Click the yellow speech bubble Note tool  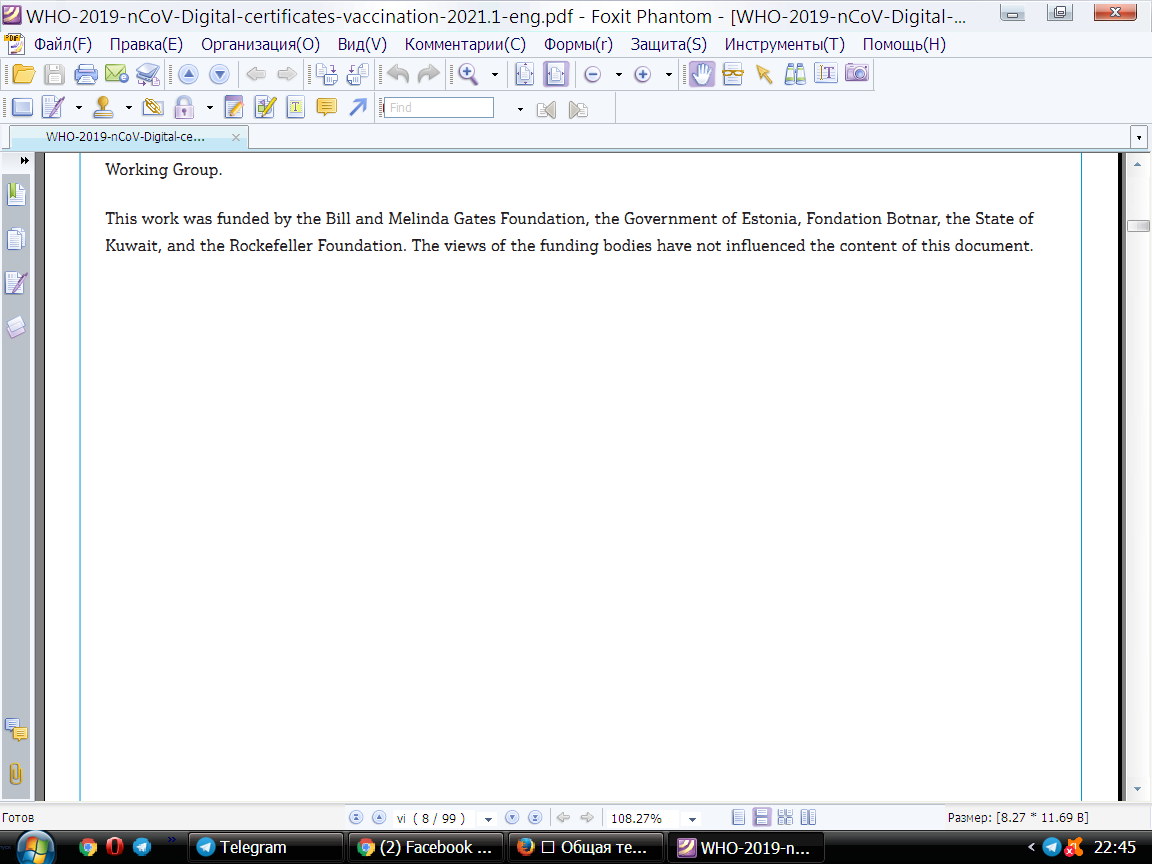pos(326,107)
